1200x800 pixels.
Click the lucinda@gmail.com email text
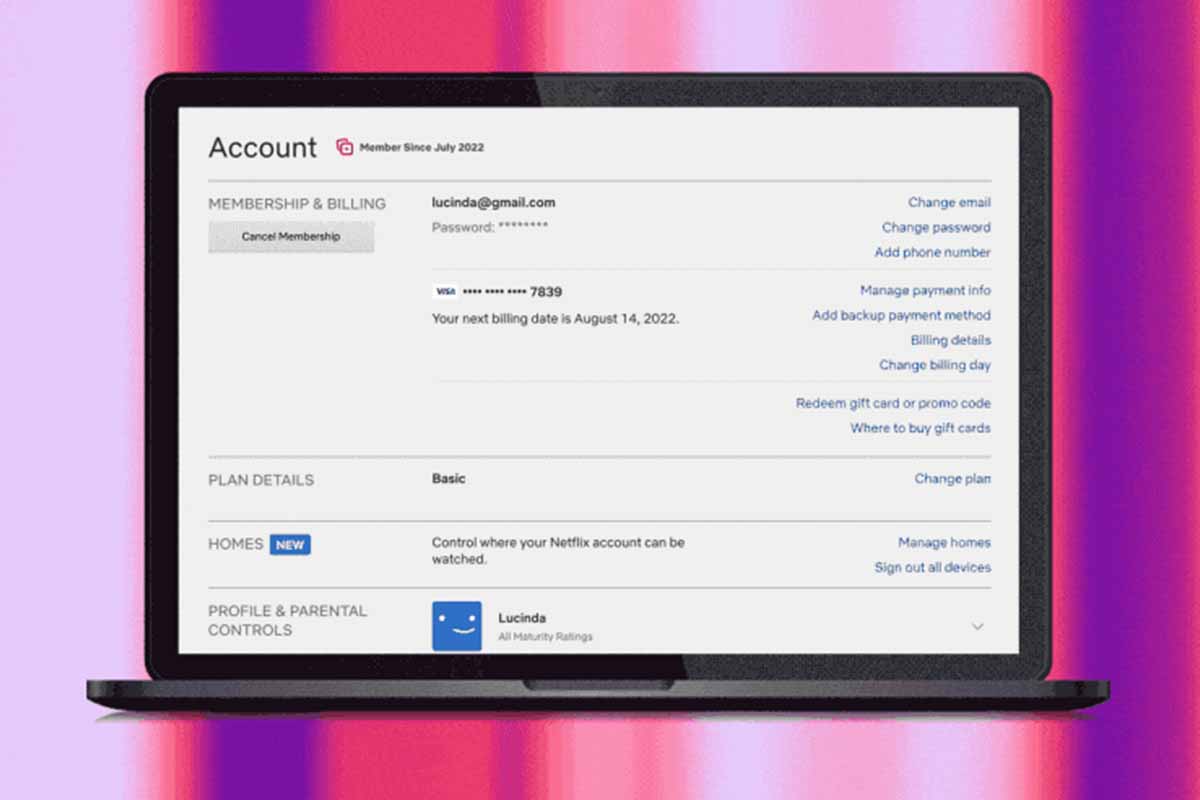point(493,203)
